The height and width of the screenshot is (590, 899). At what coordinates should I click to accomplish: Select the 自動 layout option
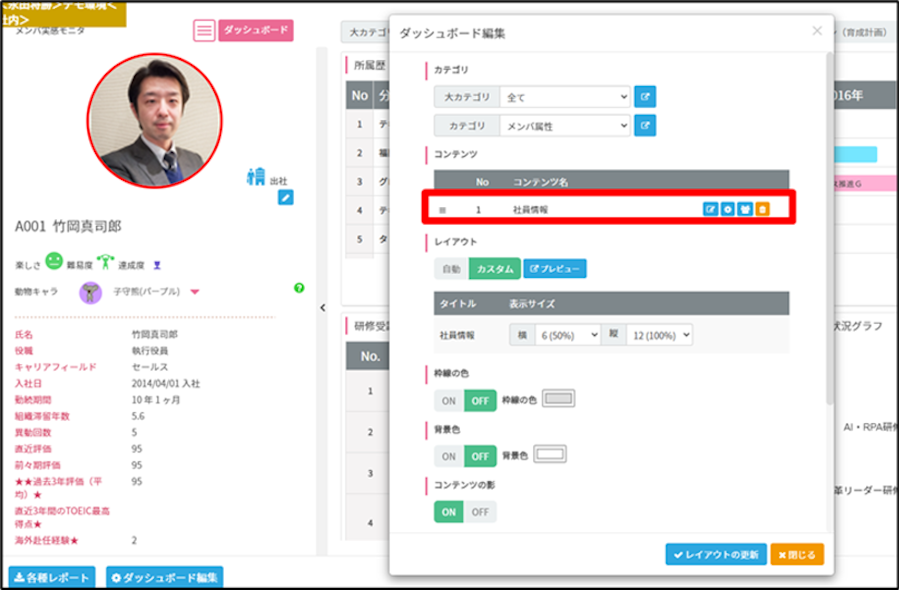[x=451, y=269]
